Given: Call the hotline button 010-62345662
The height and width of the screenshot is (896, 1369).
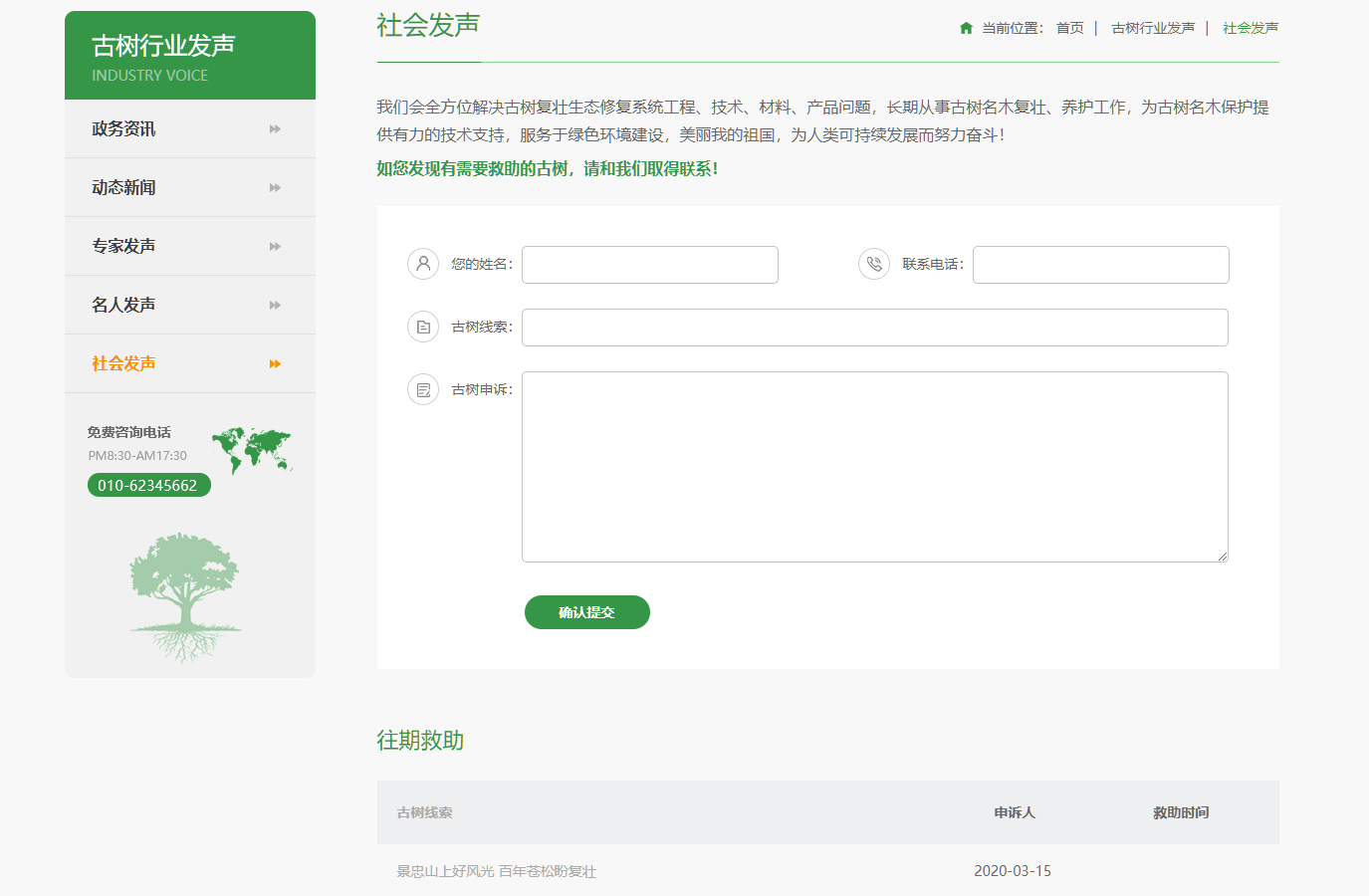Looking at the screenshot, I should 148,485.
